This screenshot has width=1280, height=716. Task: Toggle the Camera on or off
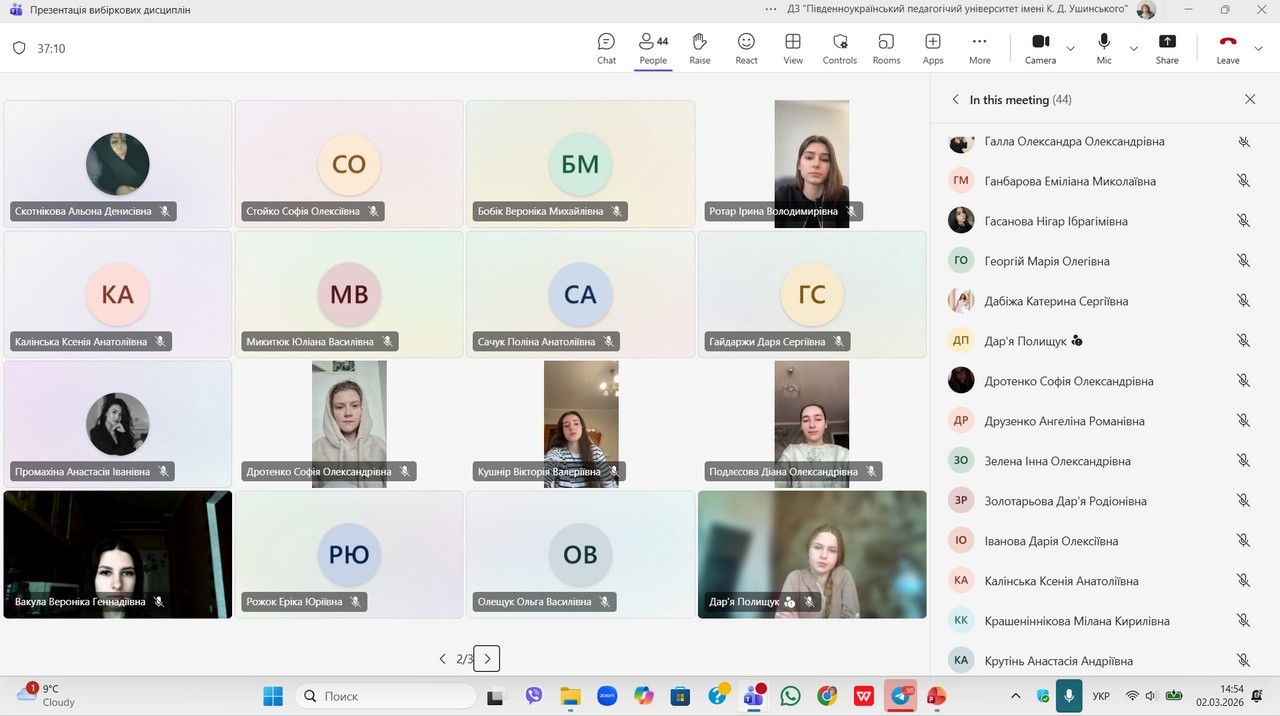[x=1040, y=48]
